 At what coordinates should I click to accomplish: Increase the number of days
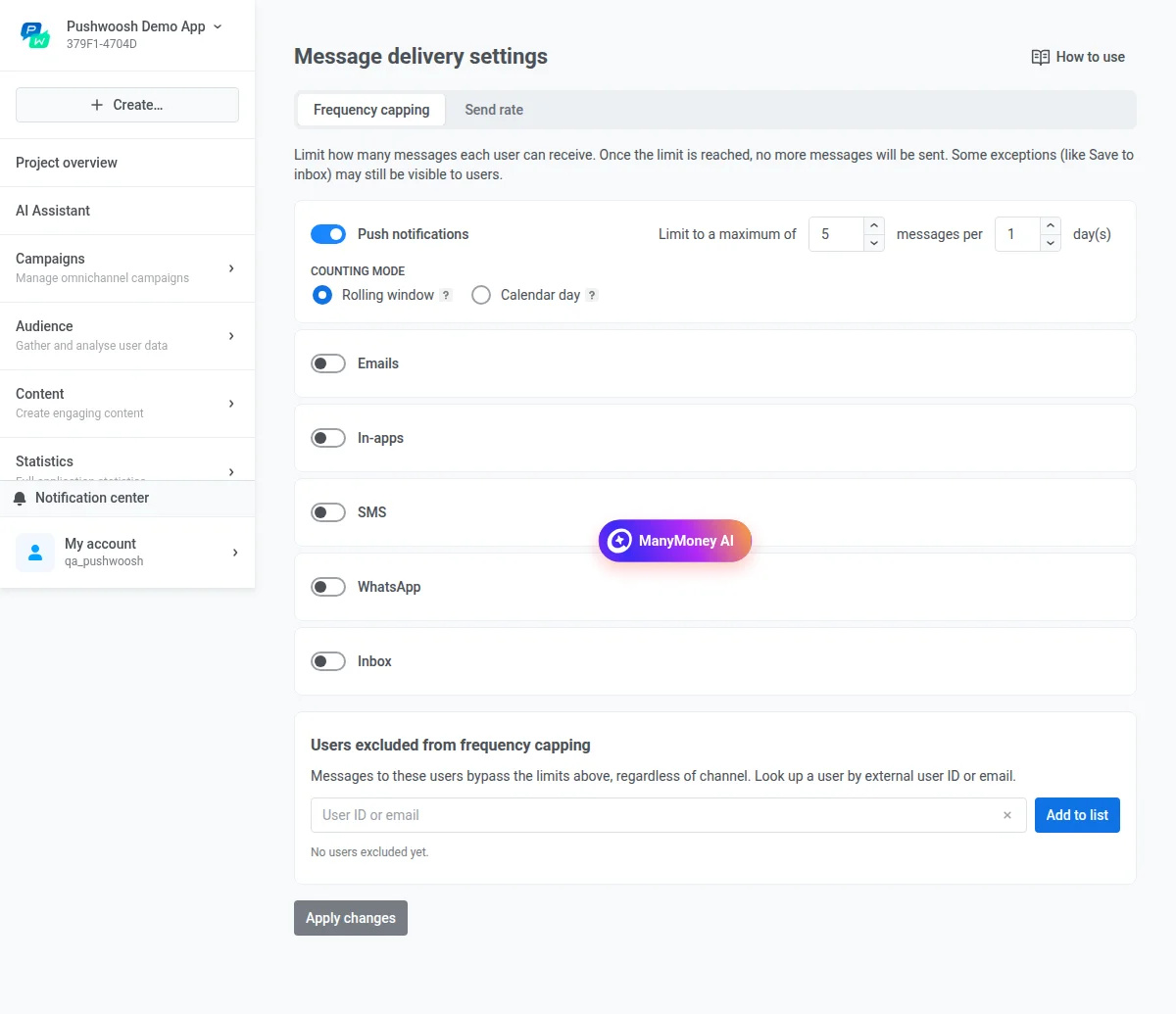pos(1051,226)
